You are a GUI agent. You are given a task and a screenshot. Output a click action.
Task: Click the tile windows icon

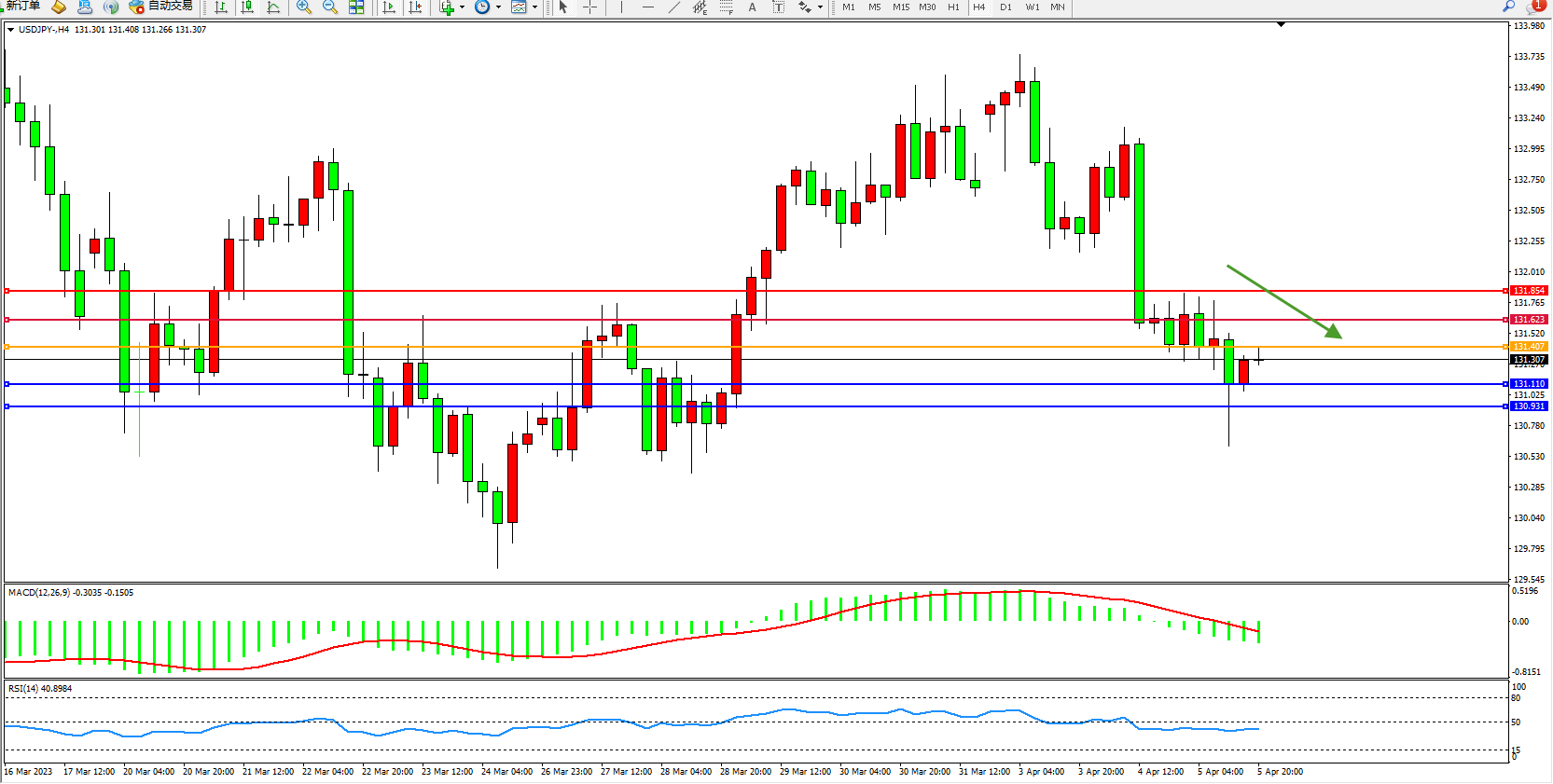[356, 7]
